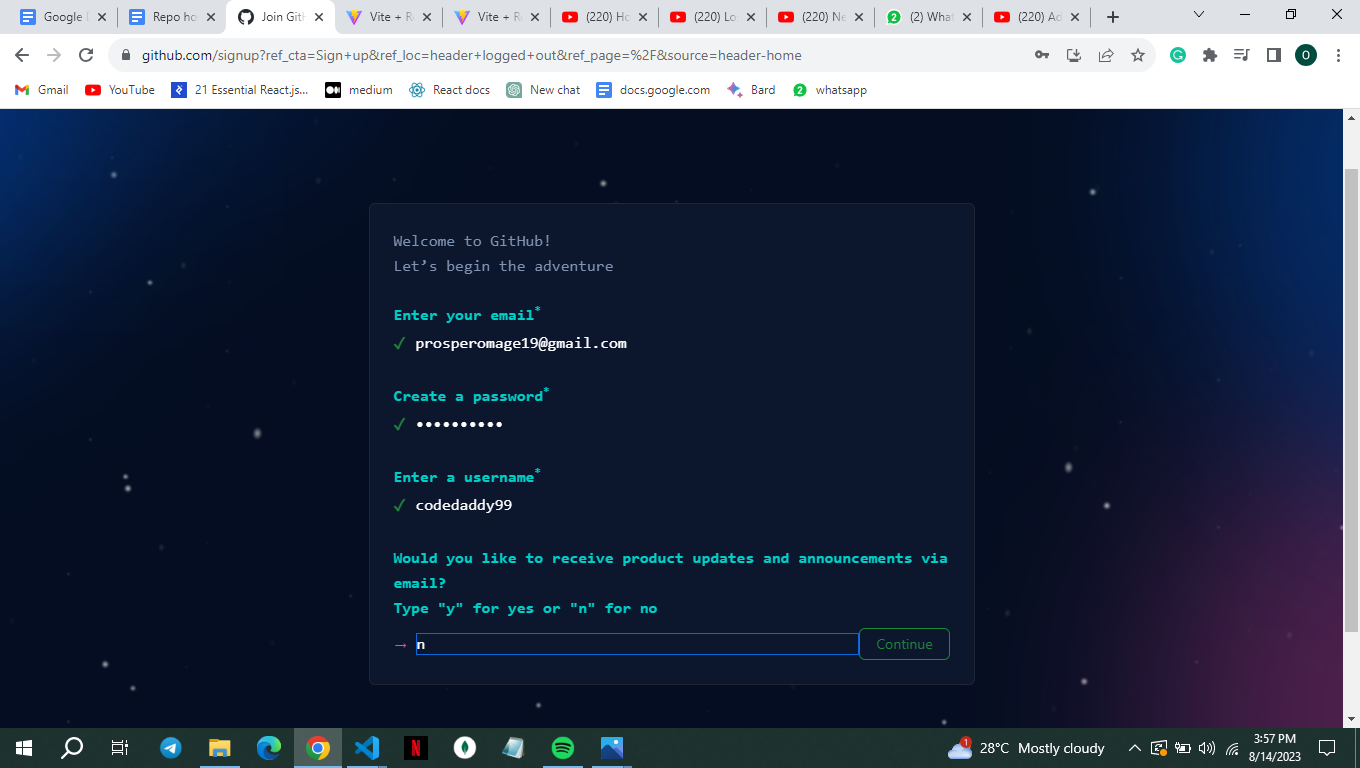Open a new tab with plus button
This screenshot has height=768, width=1360.
pyautogui.click(x=1113, y=17)
